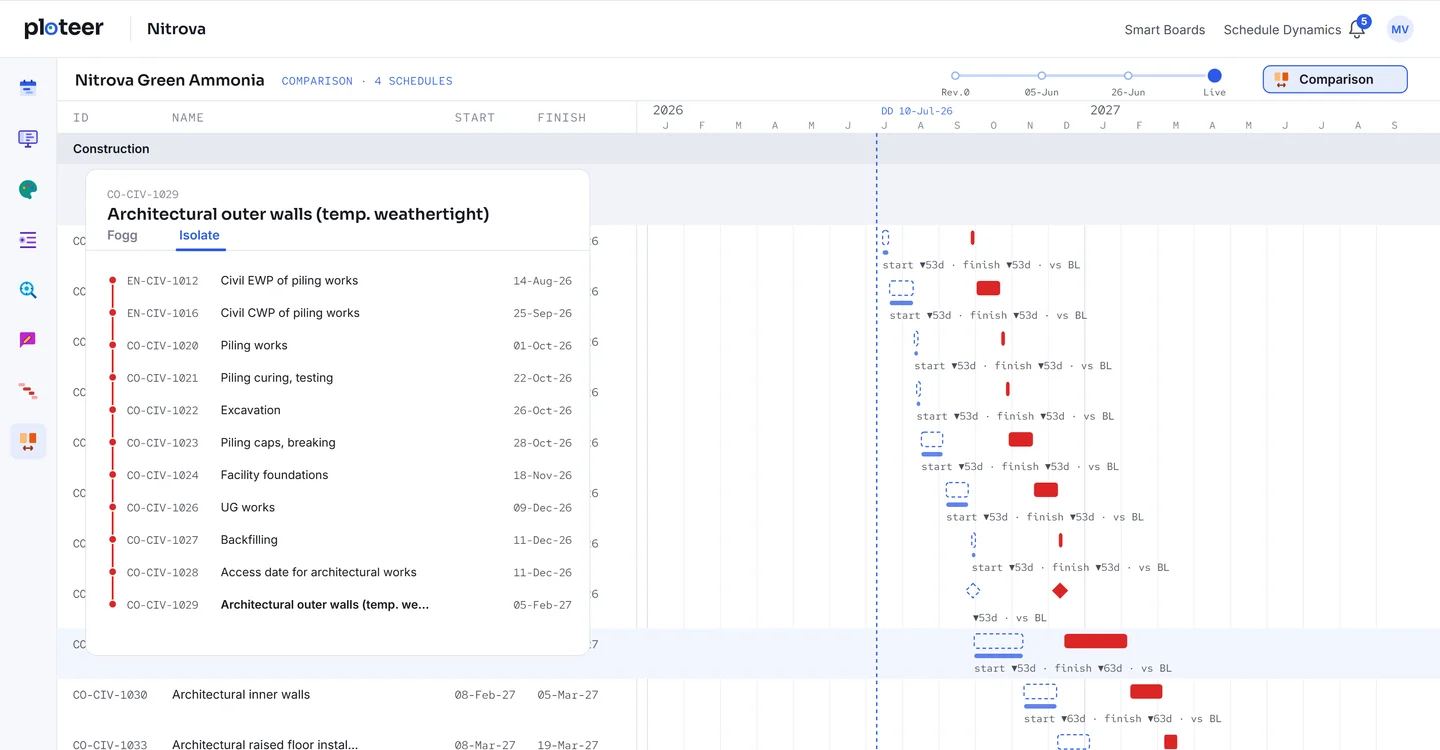Click the 08-Feb-27 start date cell
1440x750 pixels.
pos(485,695)
